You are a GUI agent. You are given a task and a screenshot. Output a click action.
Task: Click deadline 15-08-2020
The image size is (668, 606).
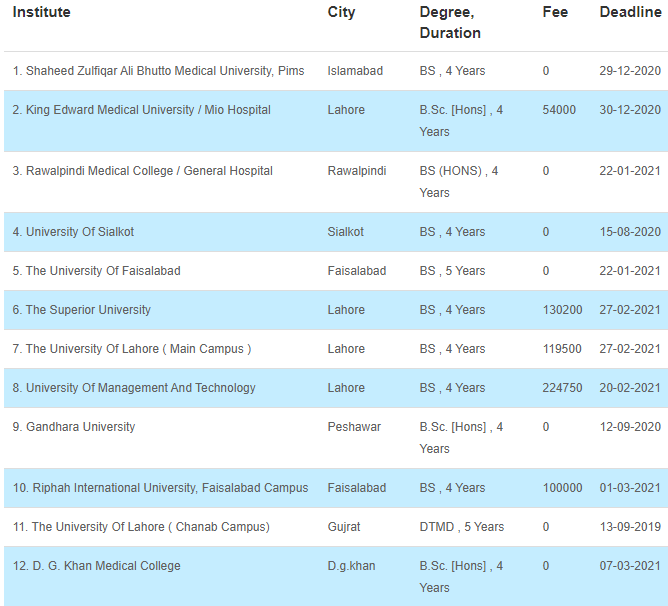[630, 232]
